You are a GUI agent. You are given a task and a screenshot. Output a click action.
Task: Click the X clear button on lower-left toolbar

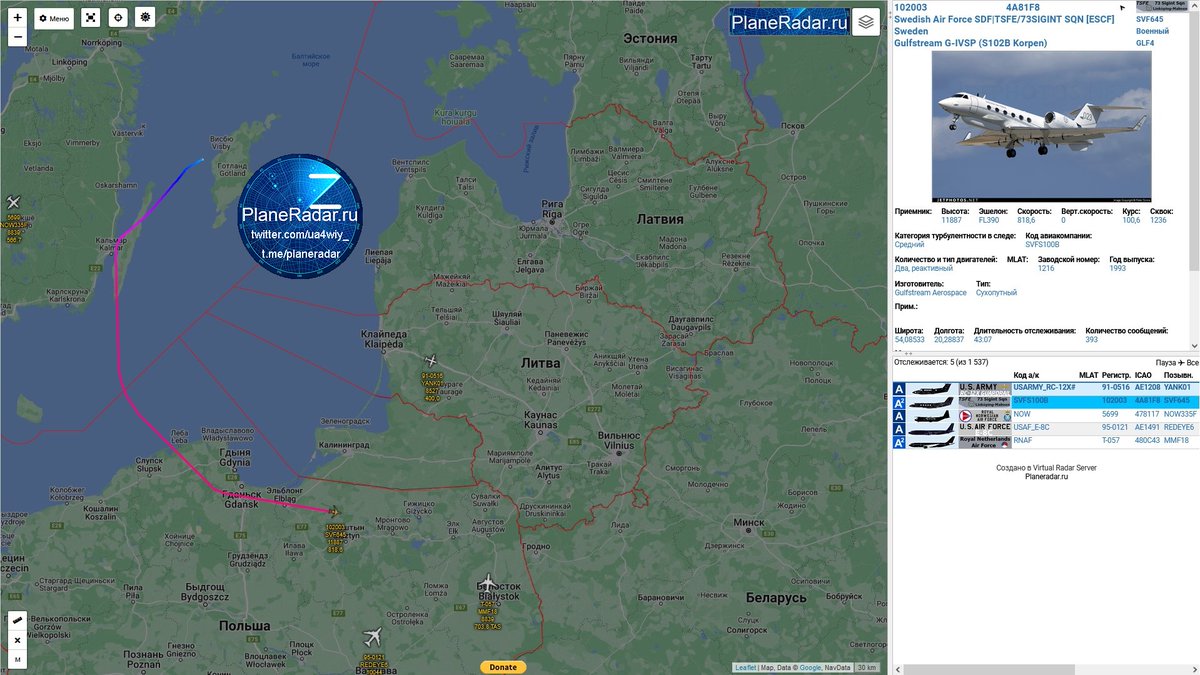17,640
